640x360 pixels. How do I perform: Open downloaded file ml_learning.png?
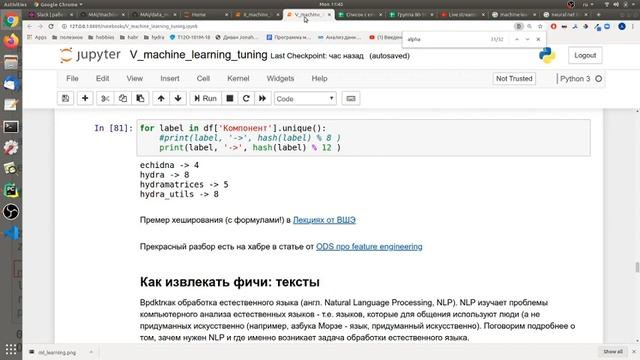[x=53, y=352]
